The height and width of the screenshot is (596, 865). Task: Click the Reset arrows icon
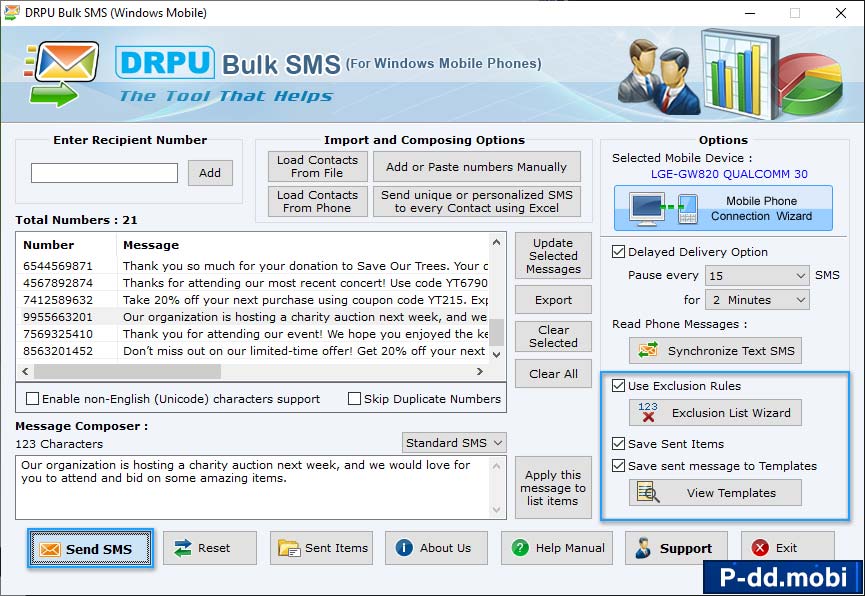182,548
